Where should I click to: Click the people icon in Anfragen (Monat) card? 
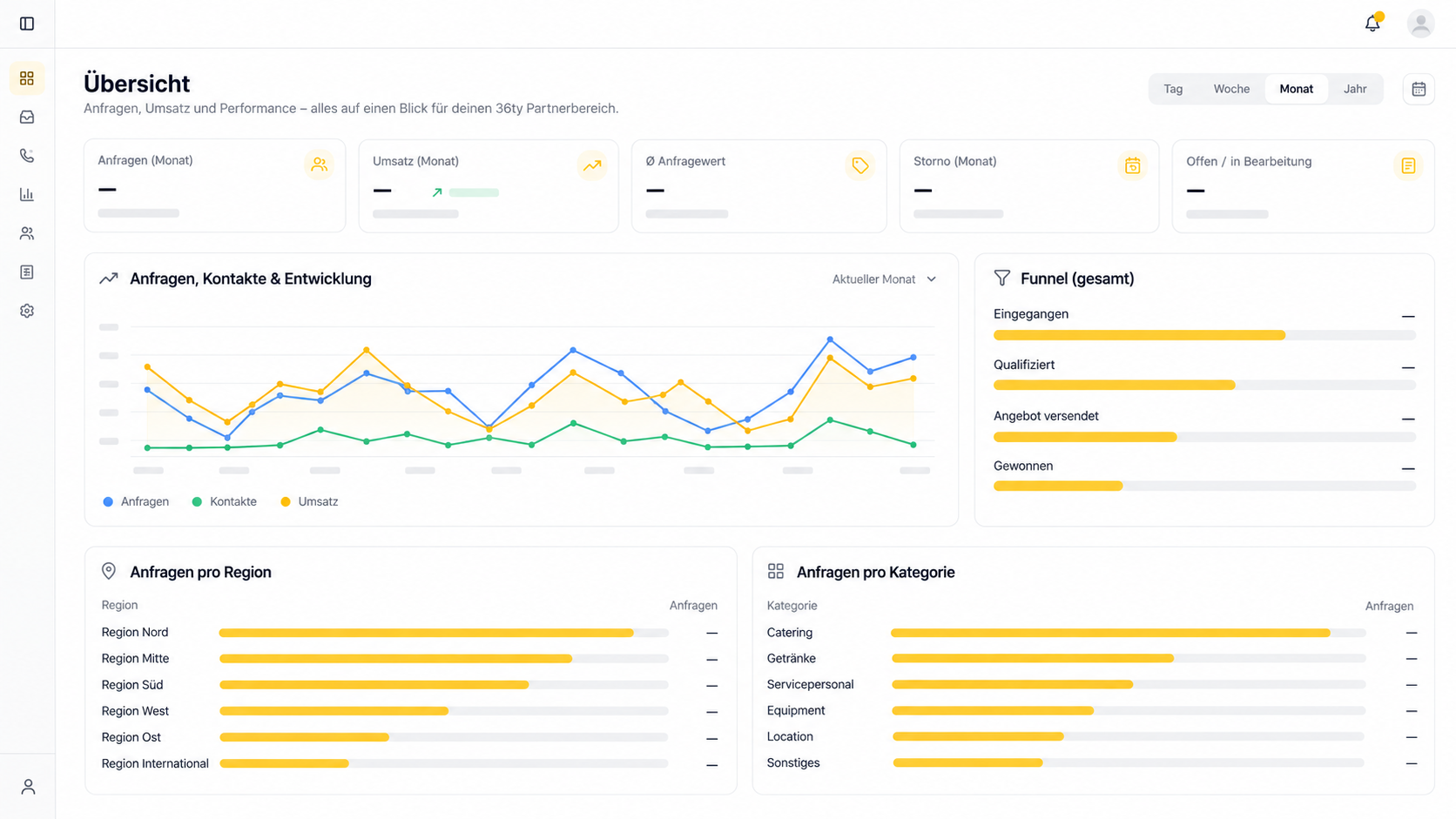tap(320, 164)
